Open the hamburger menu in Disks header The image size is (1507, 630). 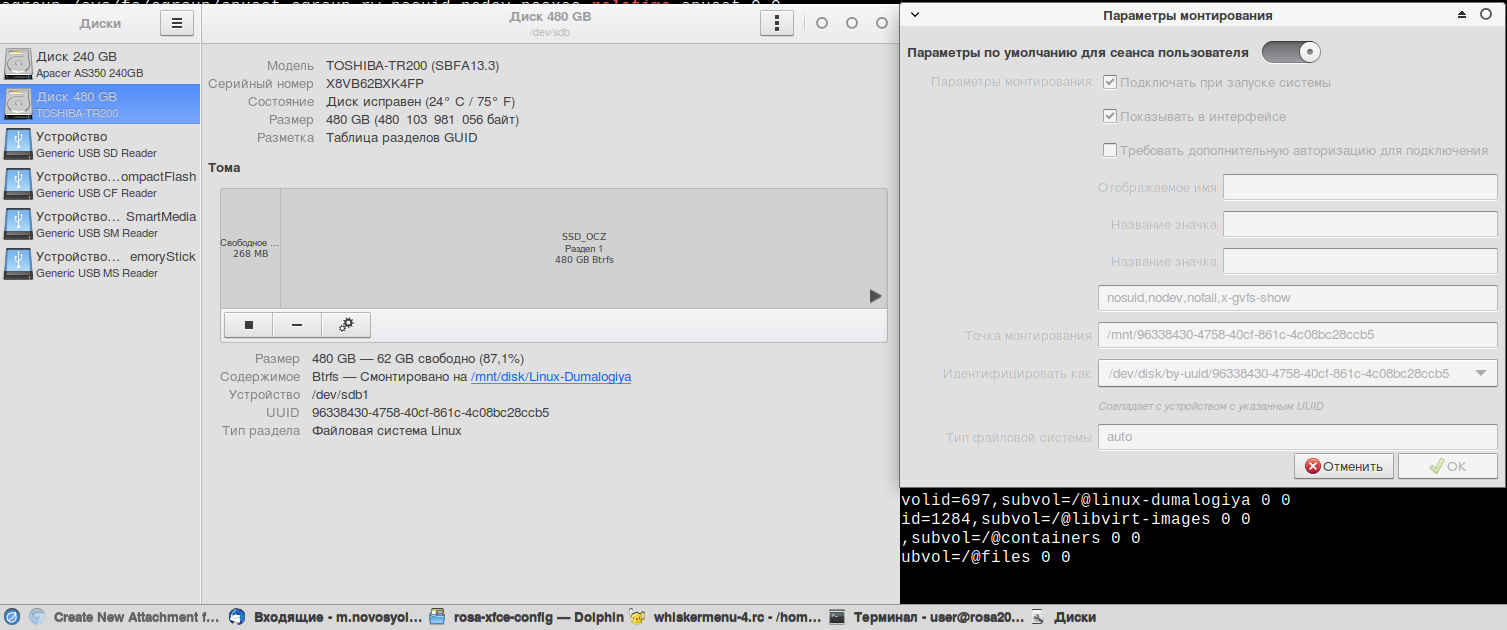coord(177,23)
